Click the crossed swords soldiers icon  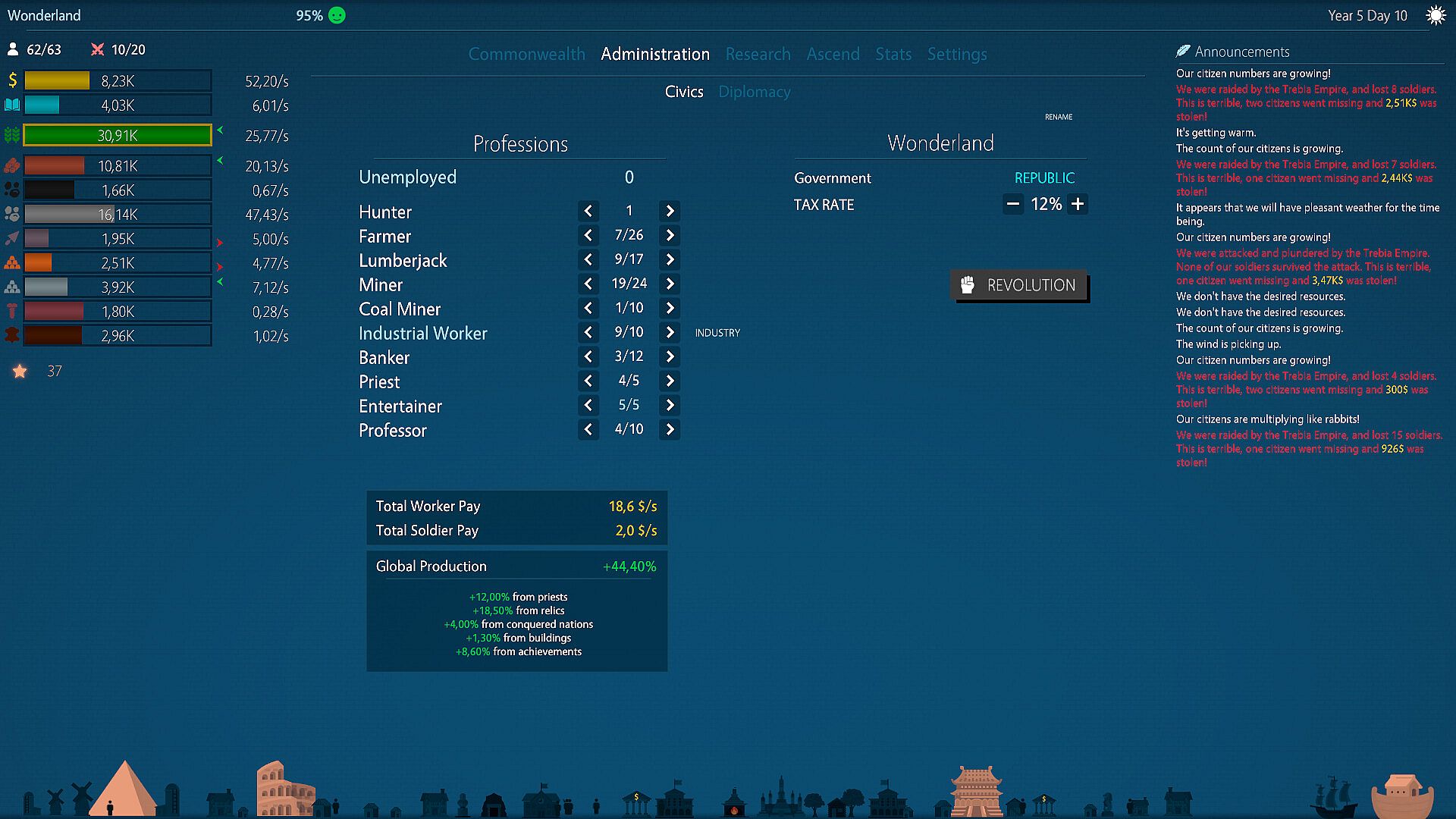97,49
